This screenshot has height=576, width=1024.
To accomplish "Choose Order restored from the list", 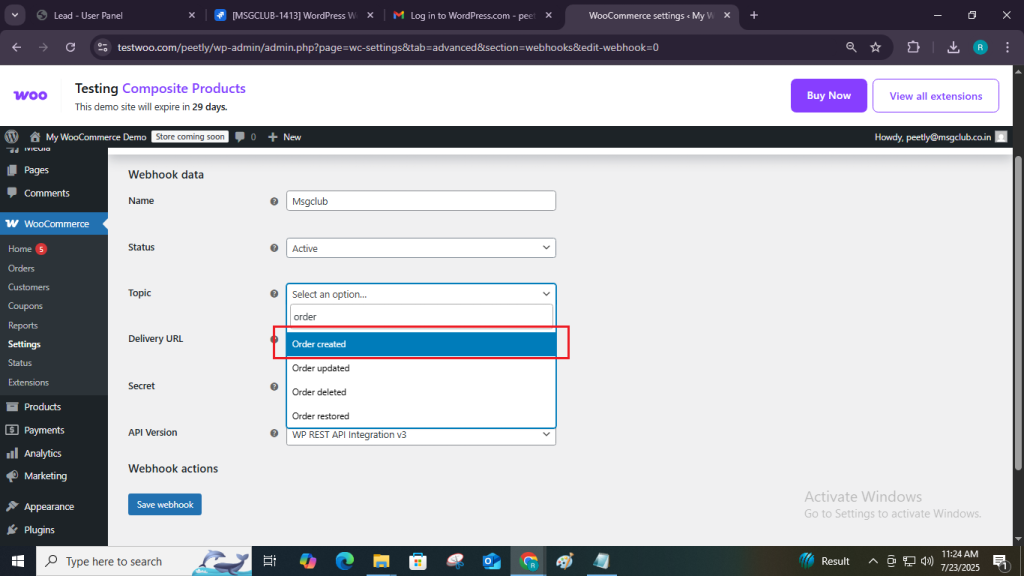I will coord(421,416).
